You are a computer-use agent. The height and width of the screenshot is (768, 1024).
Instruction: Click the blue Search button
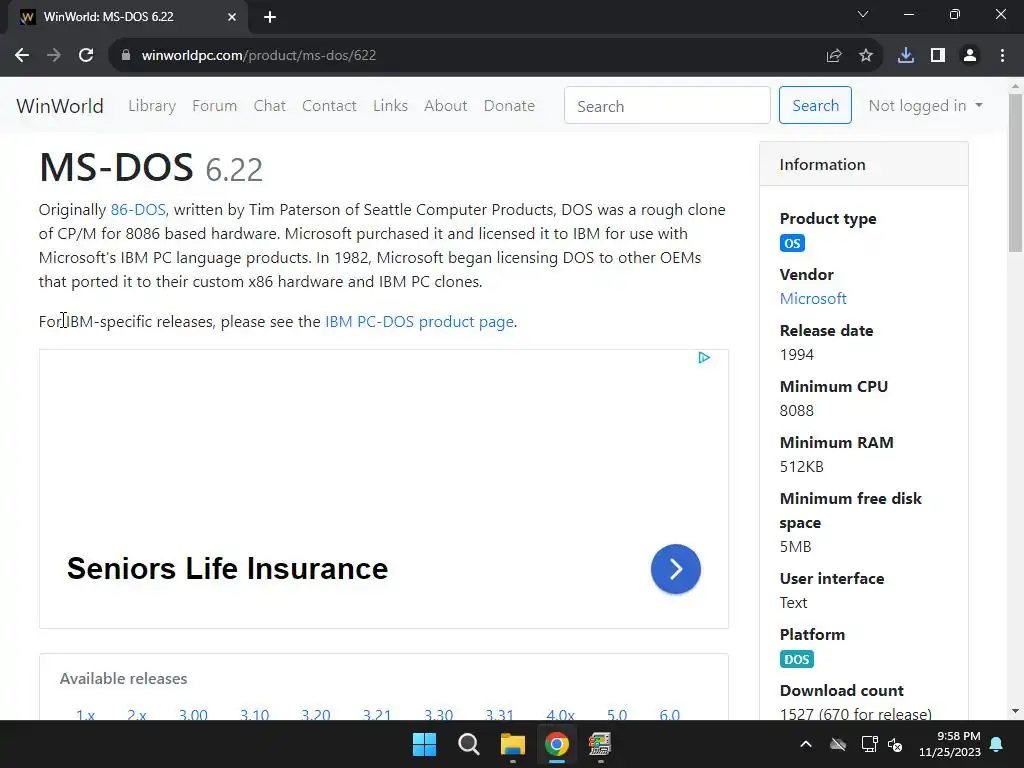(815, 105)
